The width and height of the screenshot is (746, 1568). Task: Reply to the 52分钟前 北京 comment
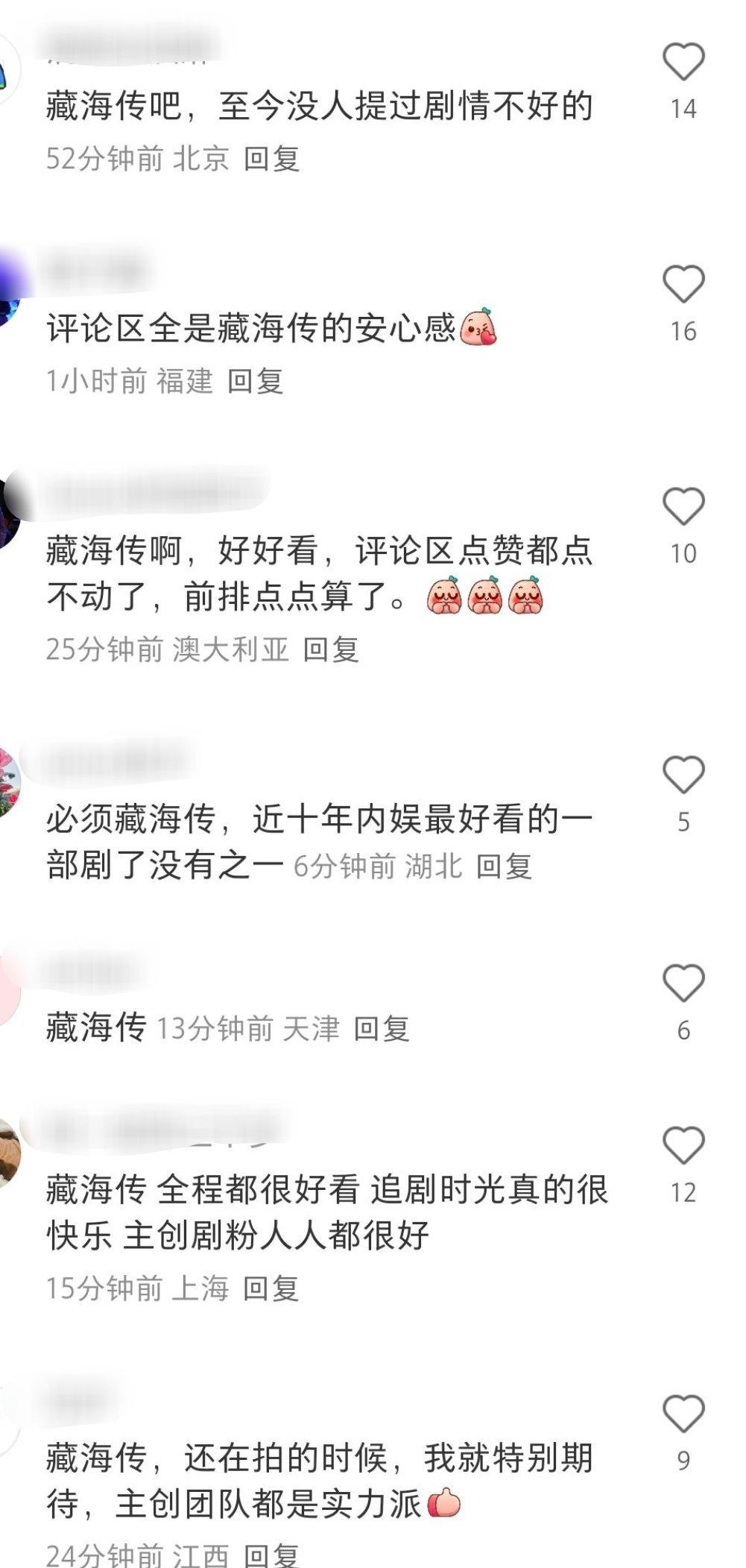pyautogui.click(x=272, y=159)
